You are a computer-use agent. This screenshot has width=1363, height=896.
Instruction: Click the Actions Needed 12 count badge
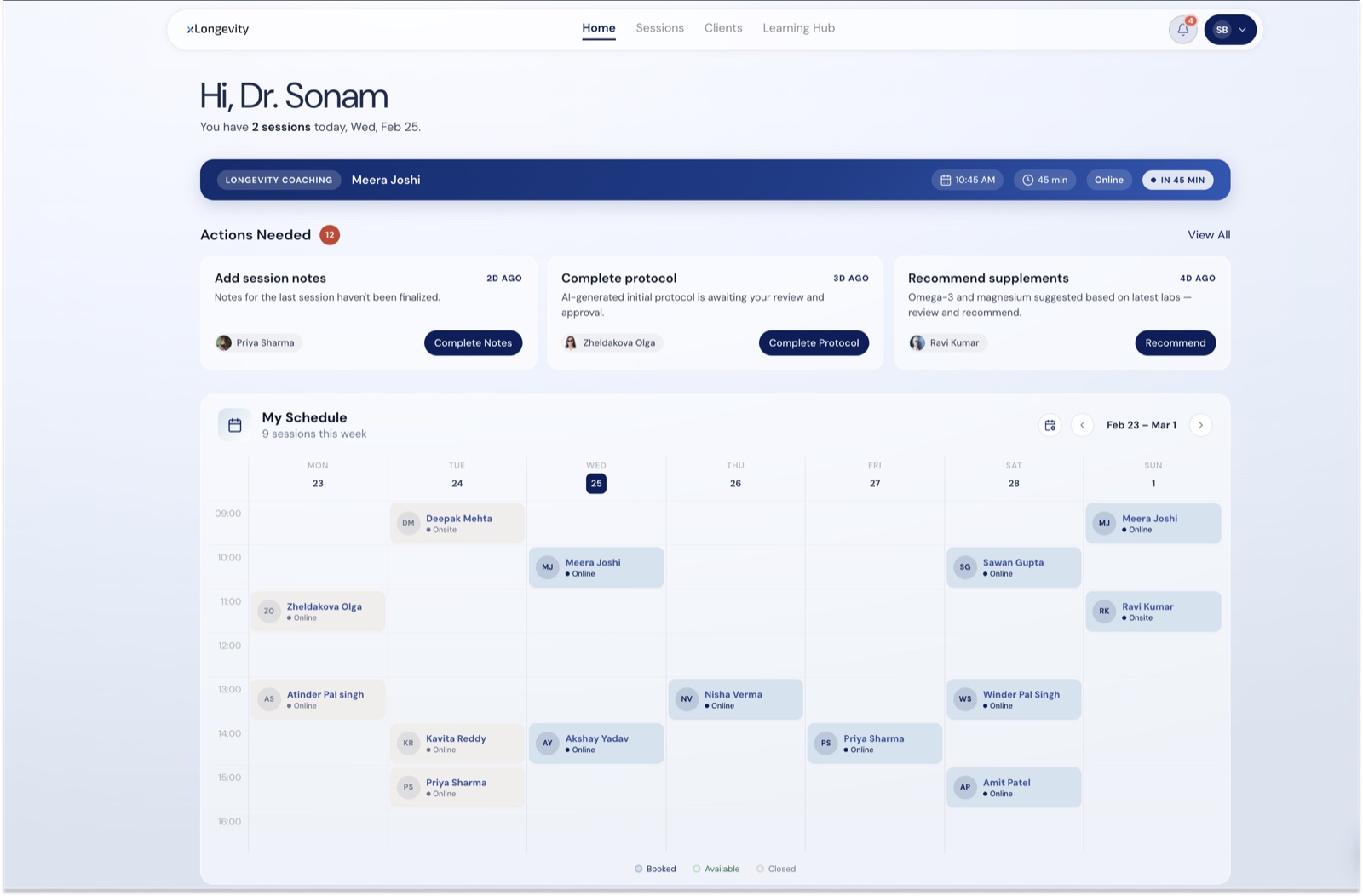(x=330, y=235)
